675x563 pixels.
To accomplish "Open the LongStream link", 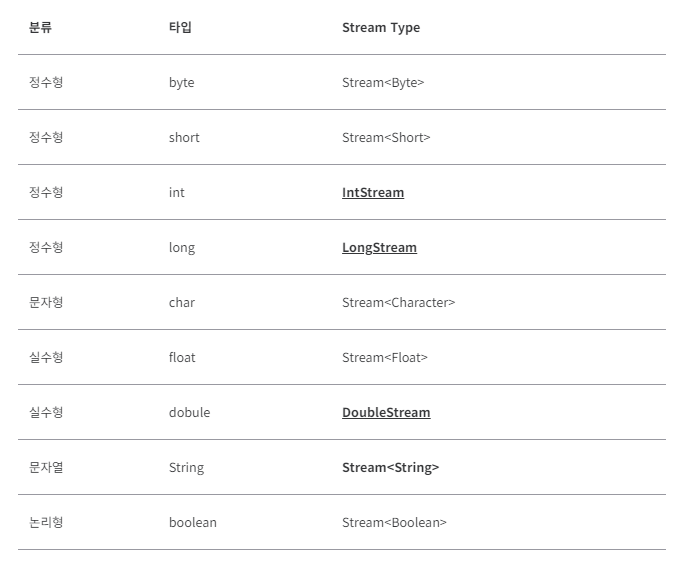I will 379,248.
